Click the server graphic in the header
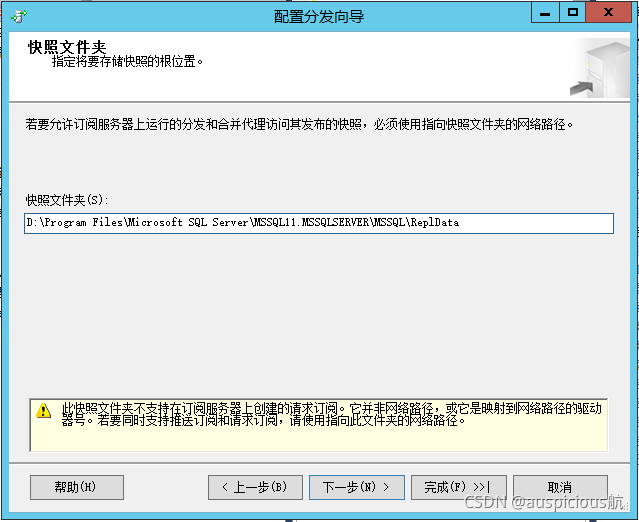The width and height of the screenshot is (639, 522). click(x=599, y=68)
